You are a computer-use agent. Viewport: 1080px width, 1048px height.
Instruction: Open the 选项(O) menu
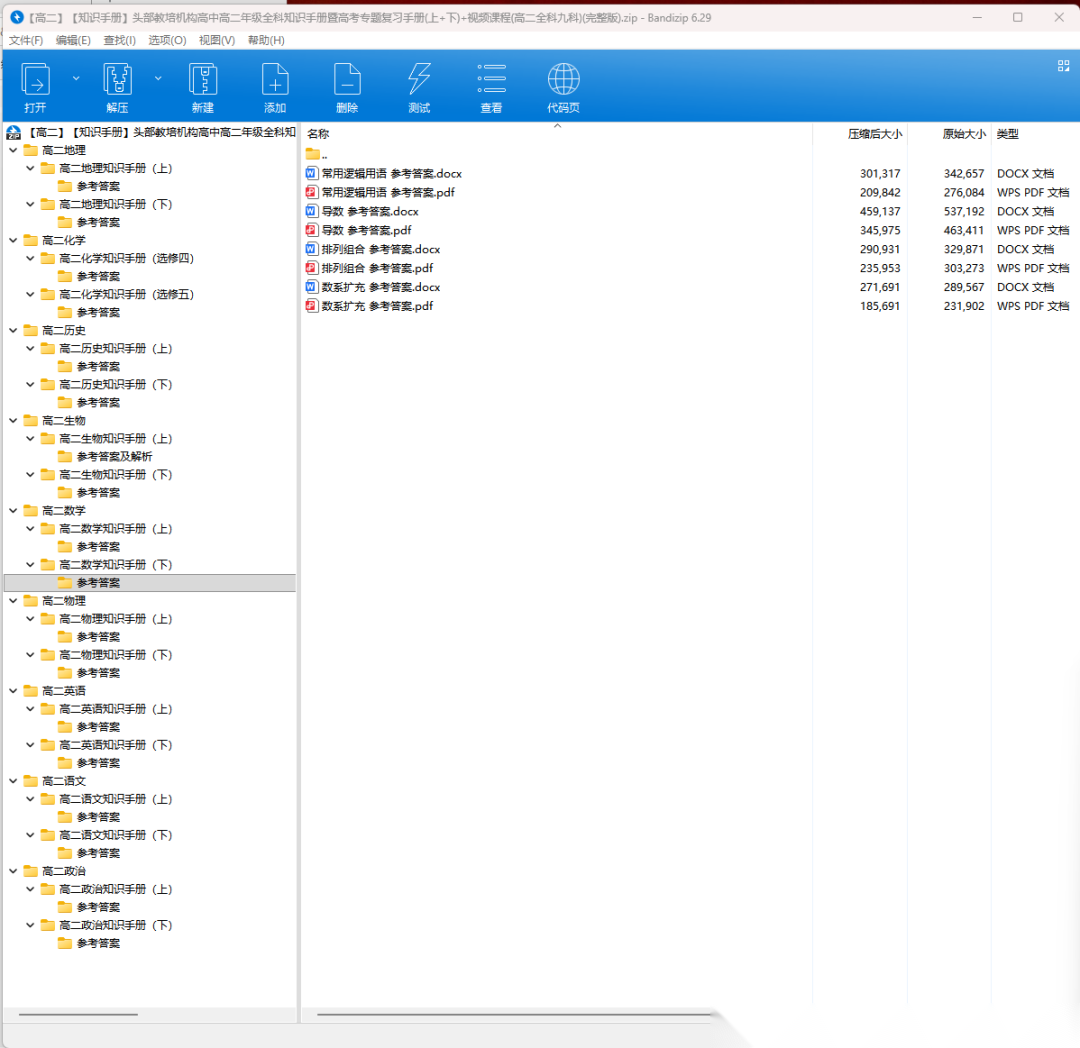[x=167, y=40]
